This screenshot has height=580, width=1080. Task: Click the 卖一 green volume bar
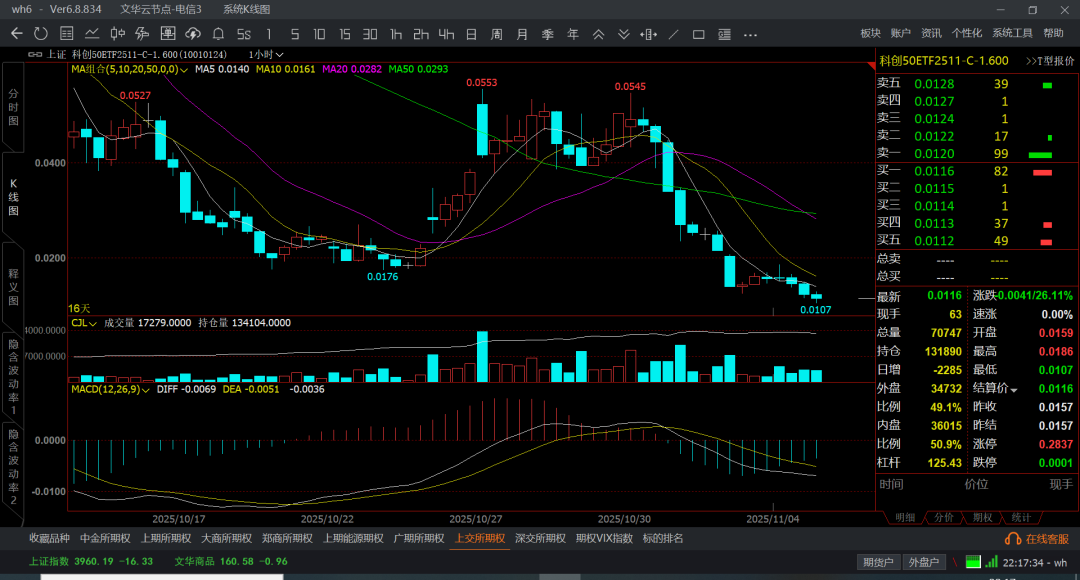tap(1040, 154)
